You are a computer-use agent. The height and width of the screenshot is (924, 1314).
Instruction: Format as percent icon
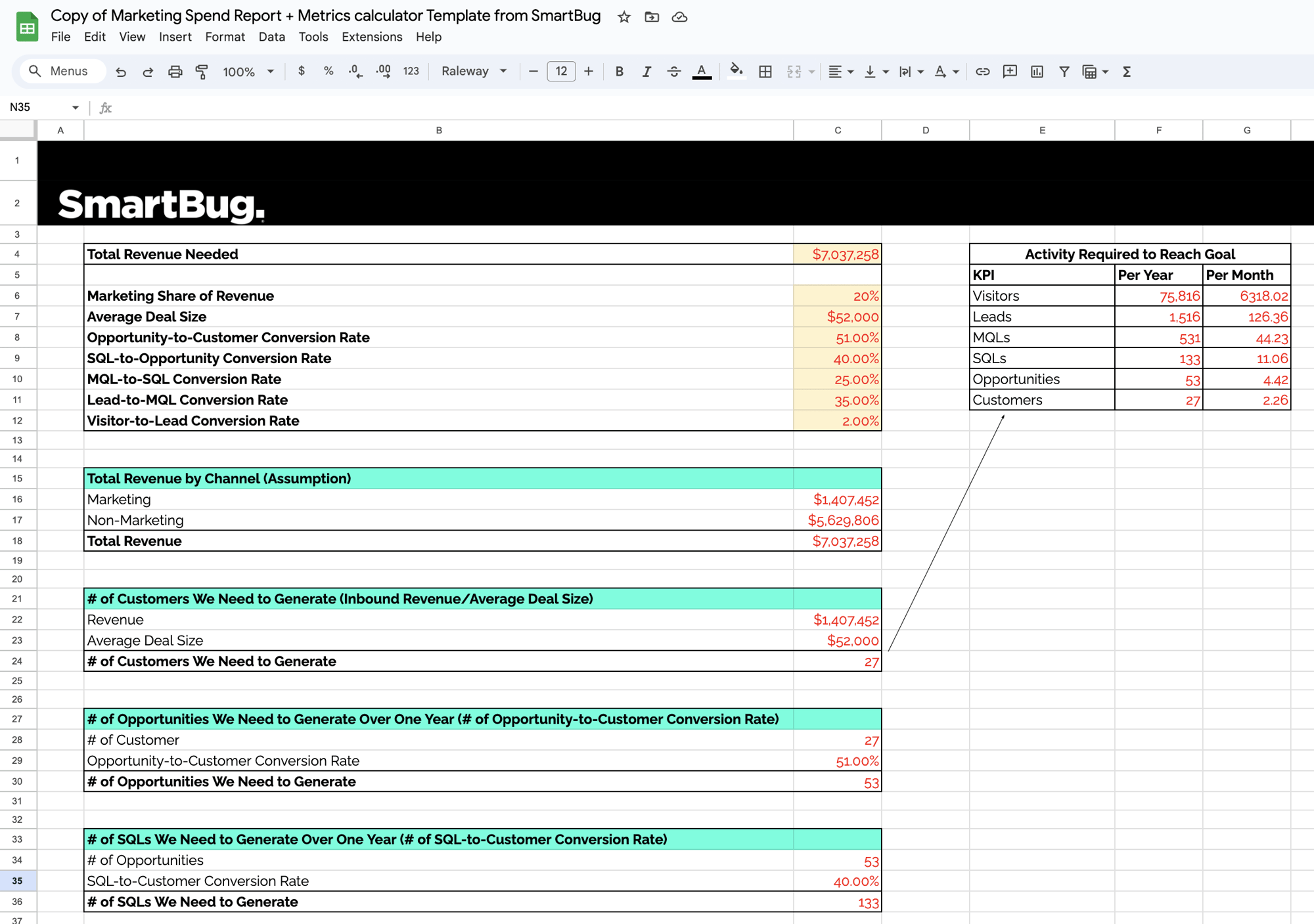328,71
